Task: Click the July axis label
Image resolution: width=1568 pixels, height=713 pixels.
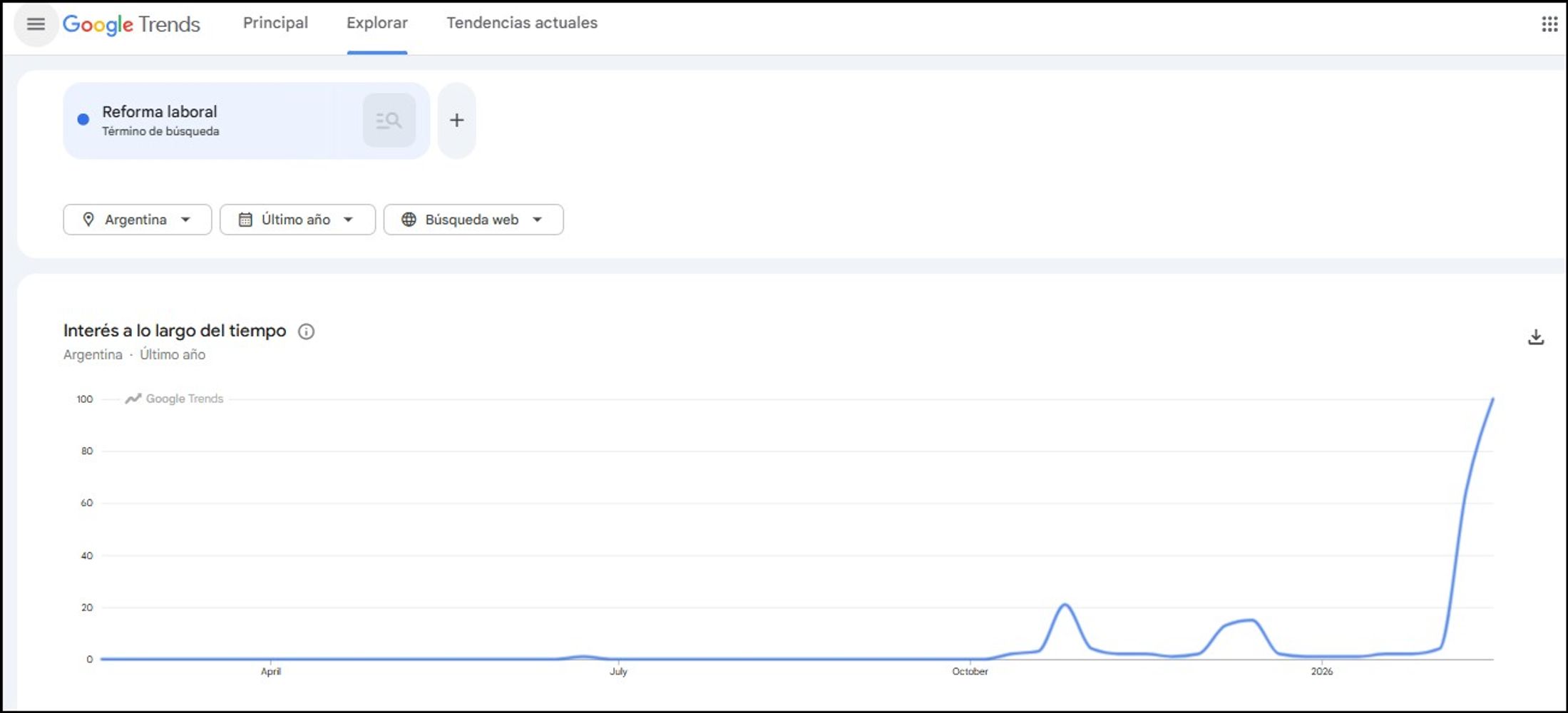Action: [x=618, y=672]
